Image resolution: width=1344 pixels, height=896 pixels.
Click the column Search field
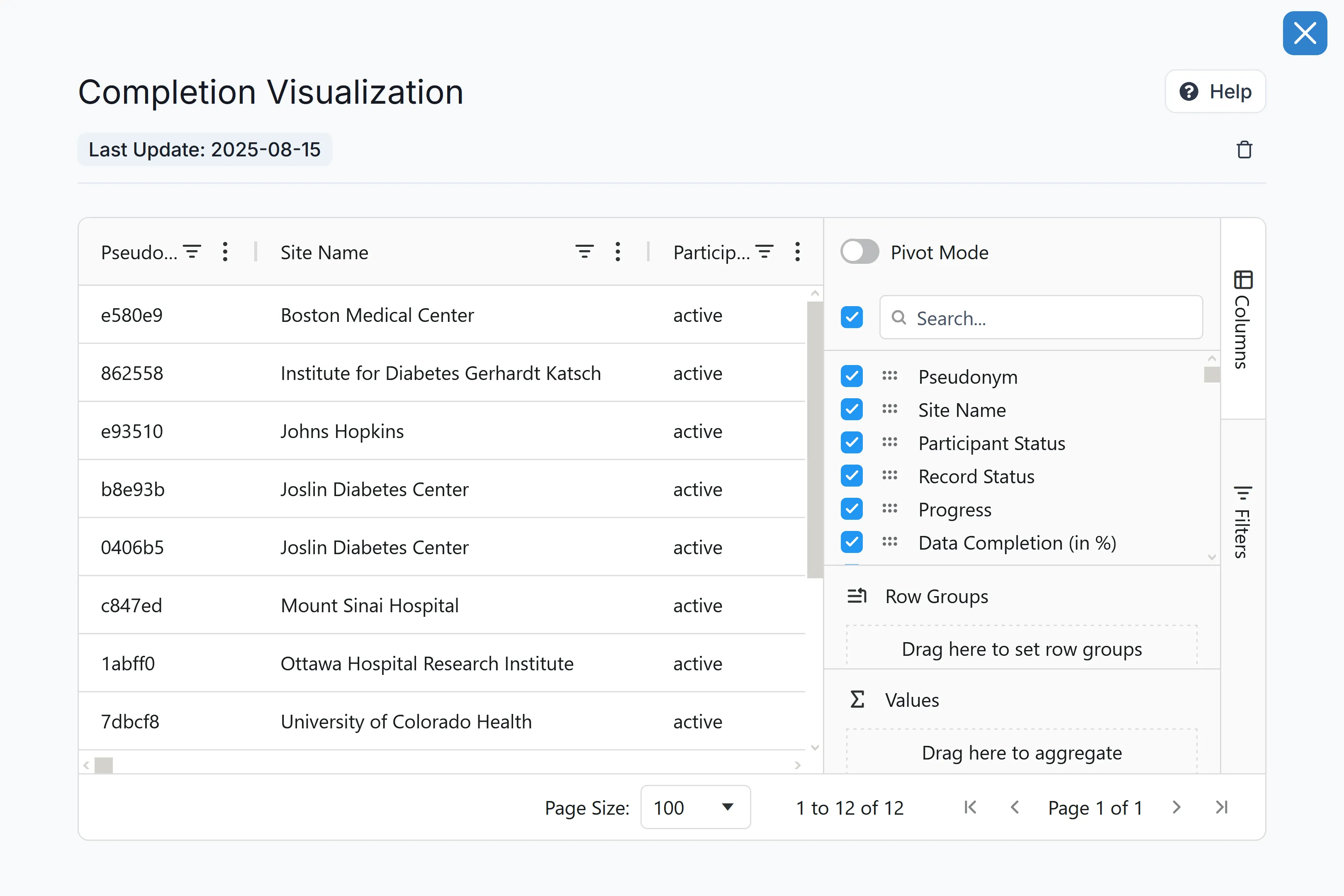click(1041, 318)
